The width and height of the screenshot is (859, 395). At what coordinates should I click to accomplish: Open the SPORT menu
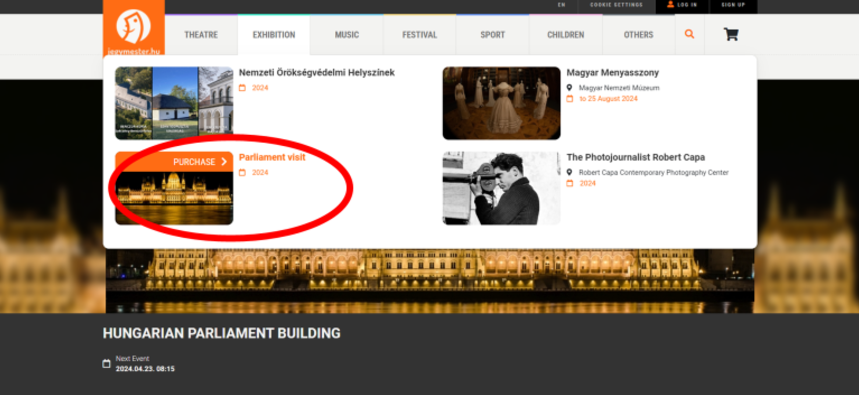pyautogui.click(x=493, y=35)
